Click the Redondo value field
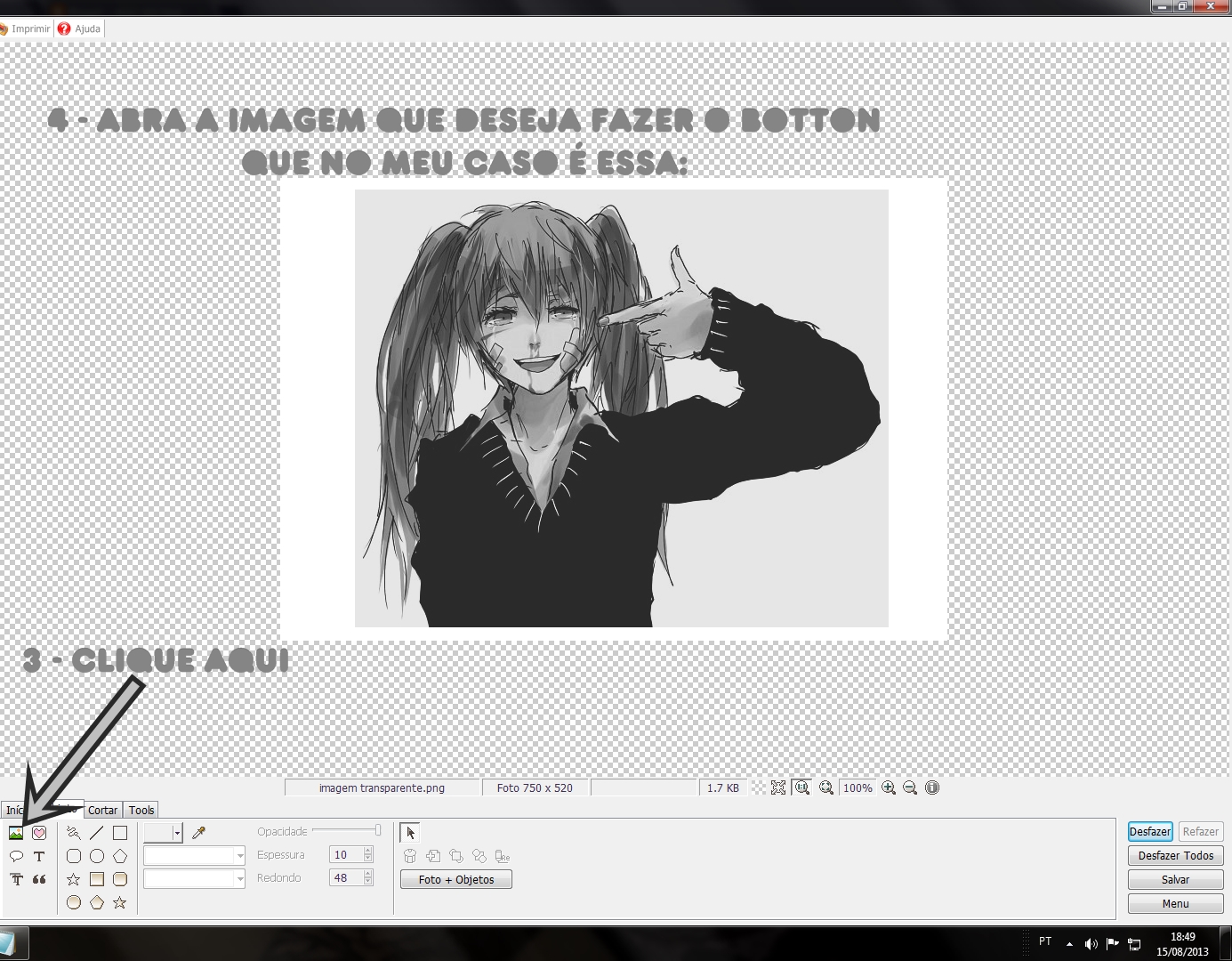This screenshot has width=1232, height=961. point(346,878)
